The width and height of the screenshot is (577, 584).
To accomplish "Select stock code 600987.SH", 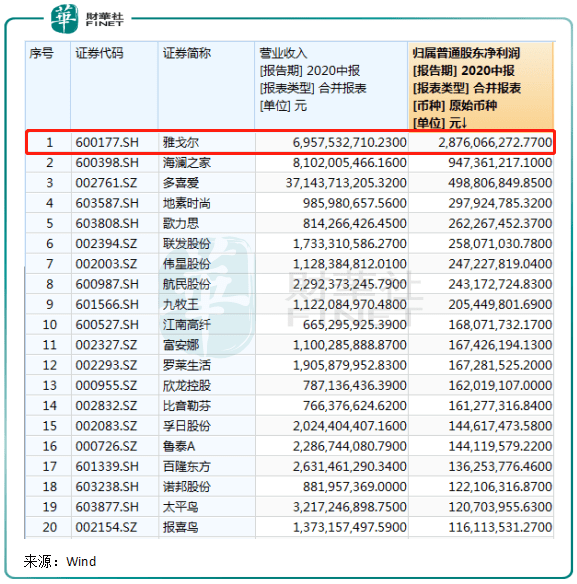I will 107,284.
